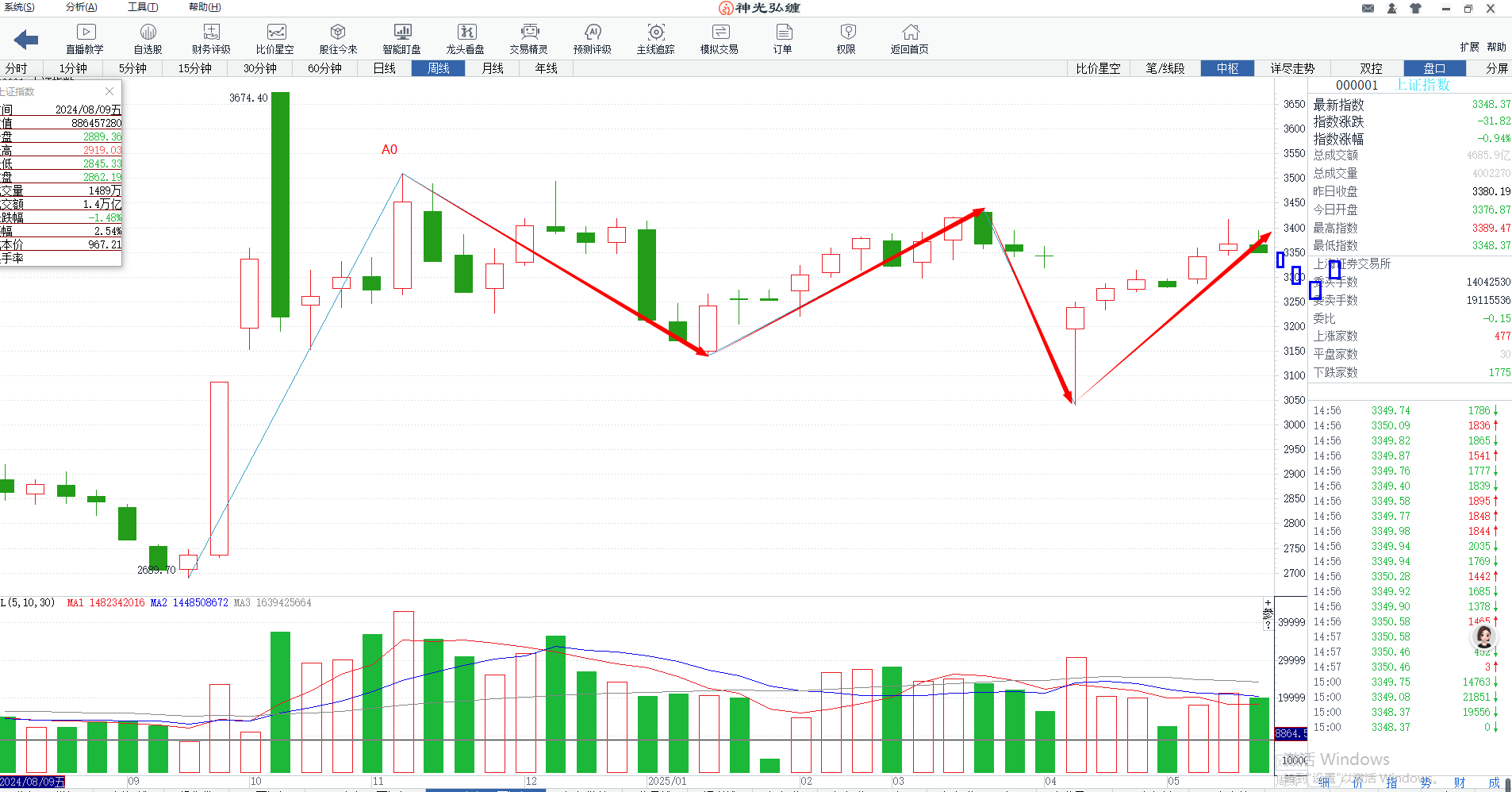Open the mail envelope icon
The image size is (1512, 792).
1368,9
